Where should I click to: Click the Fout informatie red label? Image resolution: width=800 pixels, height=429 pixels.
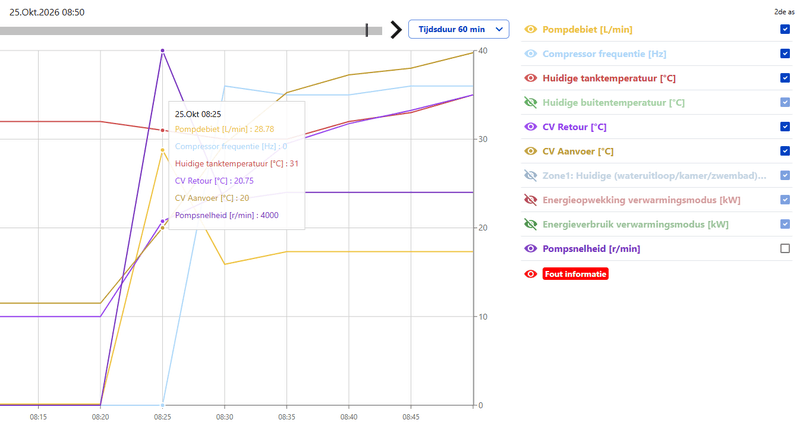click(575, 274)
